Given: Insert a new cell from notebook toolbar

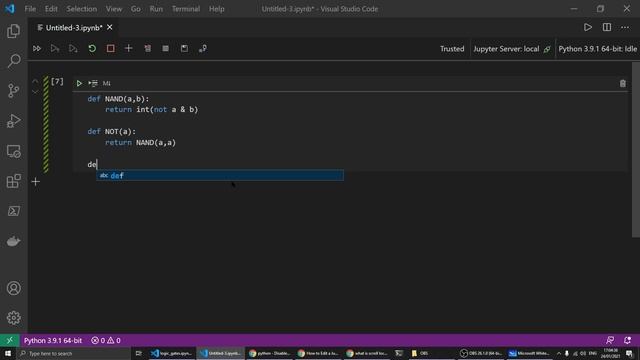Looking at the screenshot, I should pyautogui.click(x=129, y=49).
